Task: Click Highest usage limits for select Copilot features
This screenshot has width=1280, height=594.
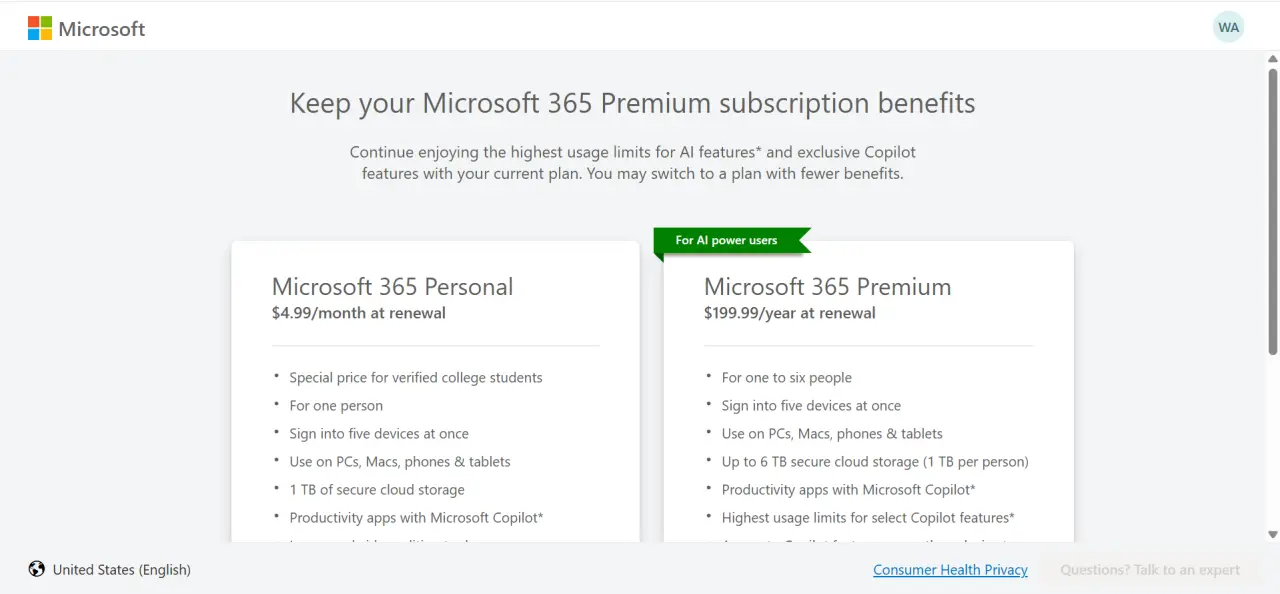Action: 868,517
